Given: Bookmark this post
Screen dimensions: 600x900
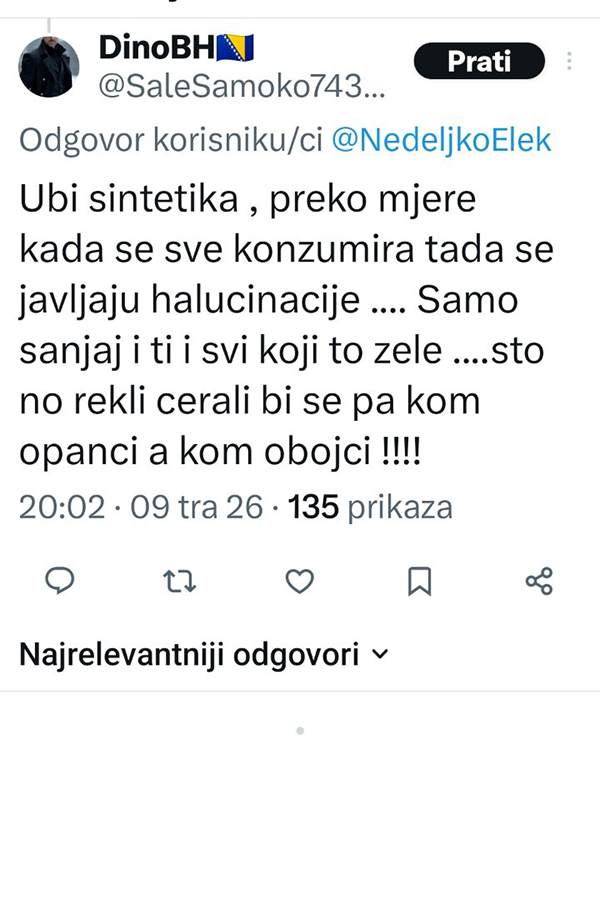Looking at the screenshot, I should point(420,581).
